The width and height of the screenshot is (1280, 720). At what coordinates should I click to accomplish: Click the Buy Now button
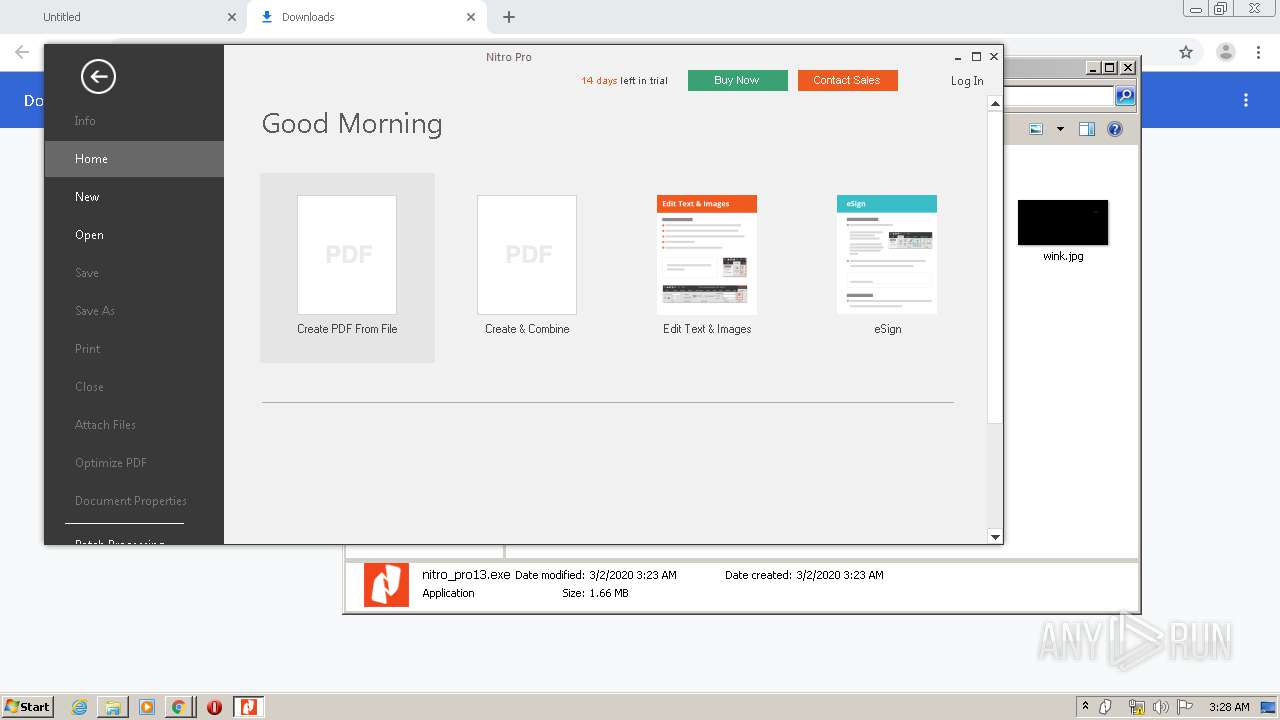click(737, 80)
